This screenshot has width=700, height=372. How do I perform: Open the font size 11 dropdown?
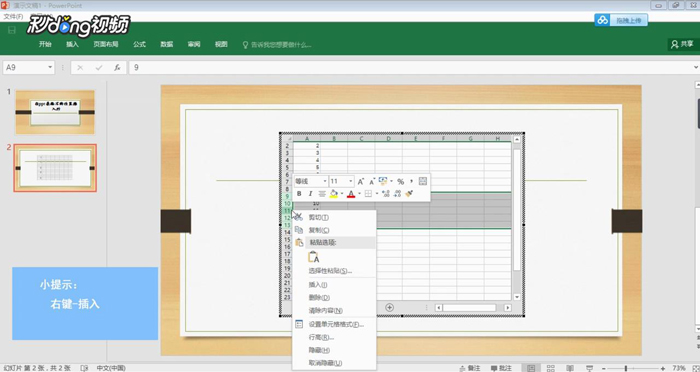tap(350, 181)
